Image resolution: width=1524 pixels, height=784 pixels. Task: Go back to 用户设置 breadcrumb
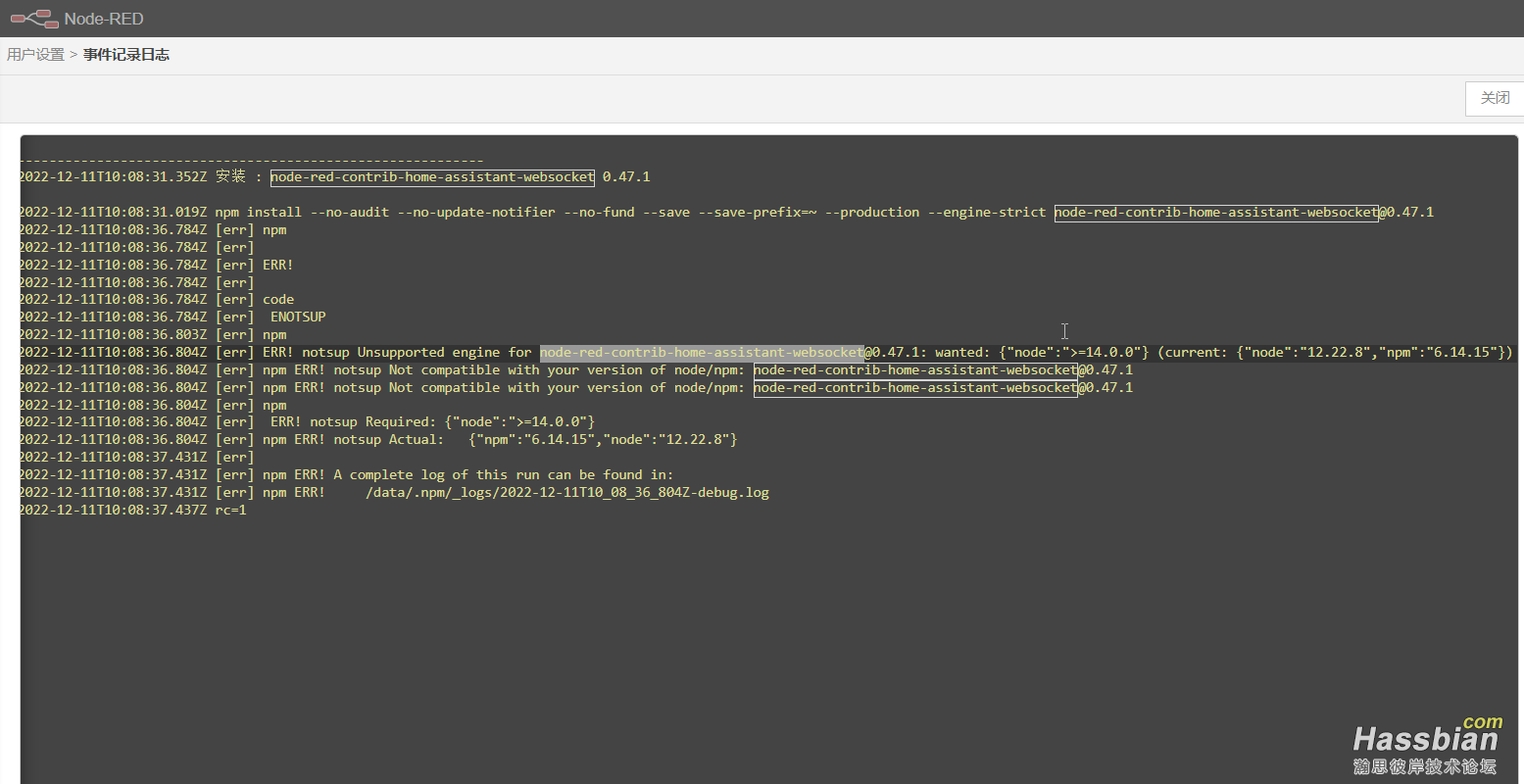35,55
